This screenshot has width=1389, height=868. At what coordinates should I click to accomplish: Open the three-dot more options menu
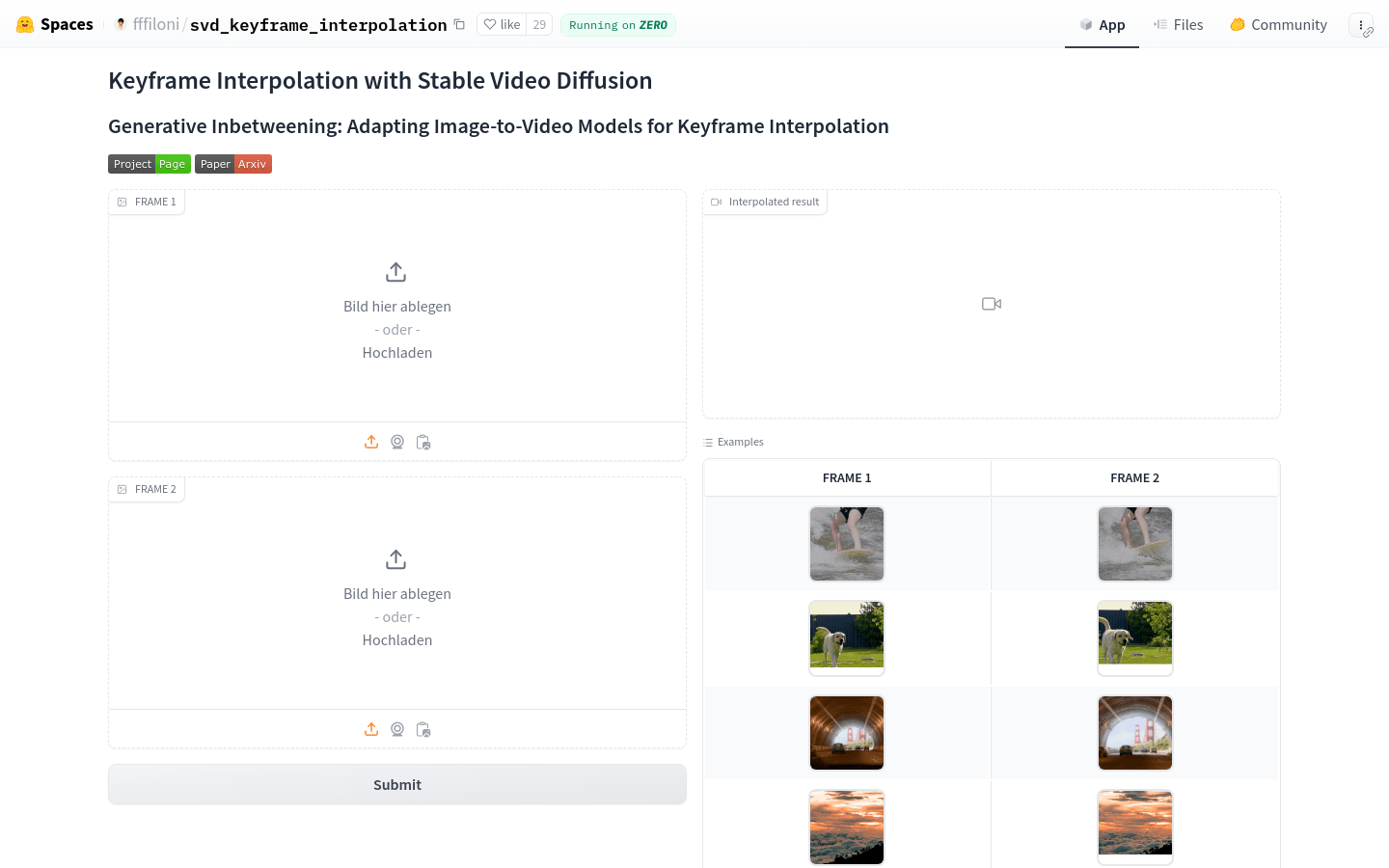tap(1360, 25)
